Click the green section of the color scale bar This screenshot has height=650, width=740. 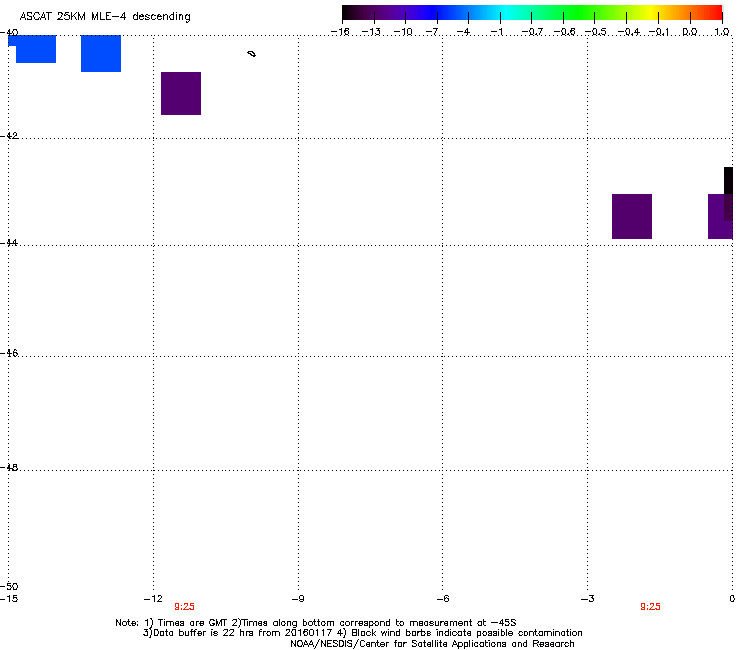pyautogui.click(x=580, y=12)
